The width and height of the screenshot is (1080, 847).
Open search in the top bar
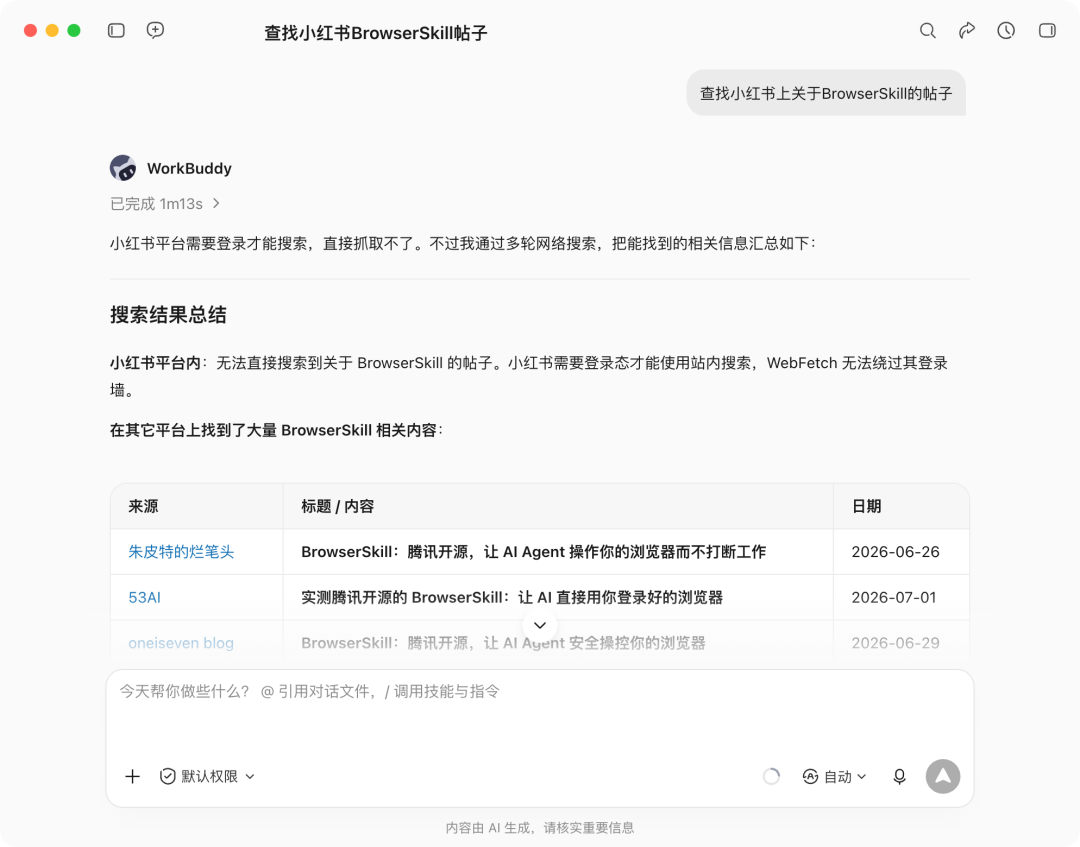[x=928, y=30]
